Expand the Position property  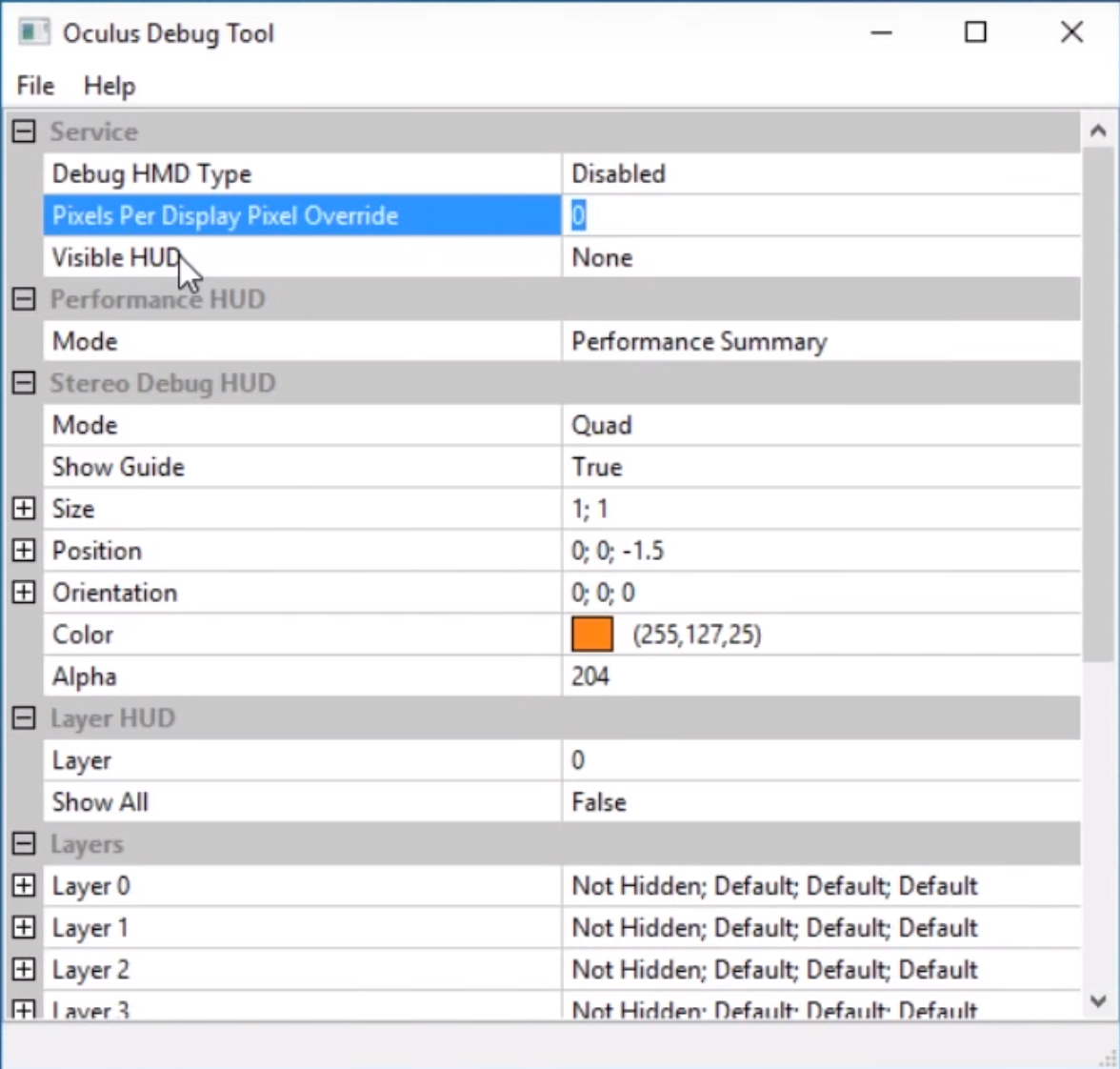click(x=24, y=551)
